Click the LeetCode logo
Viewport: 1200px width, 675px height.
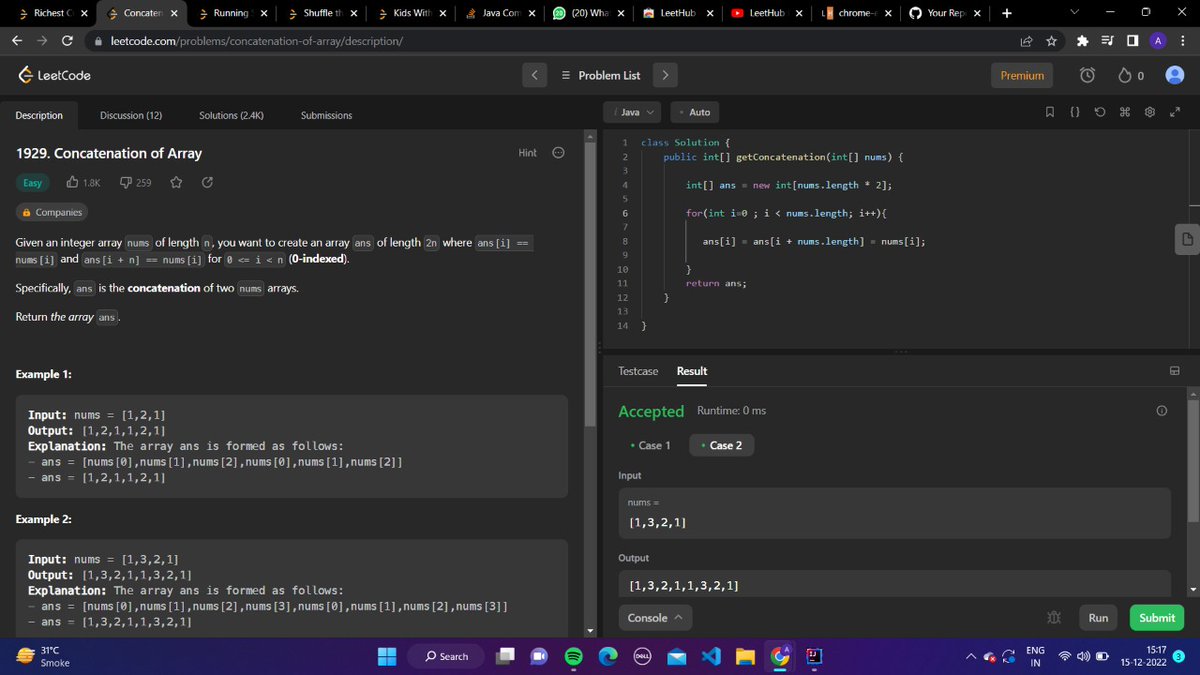[55, 76]
